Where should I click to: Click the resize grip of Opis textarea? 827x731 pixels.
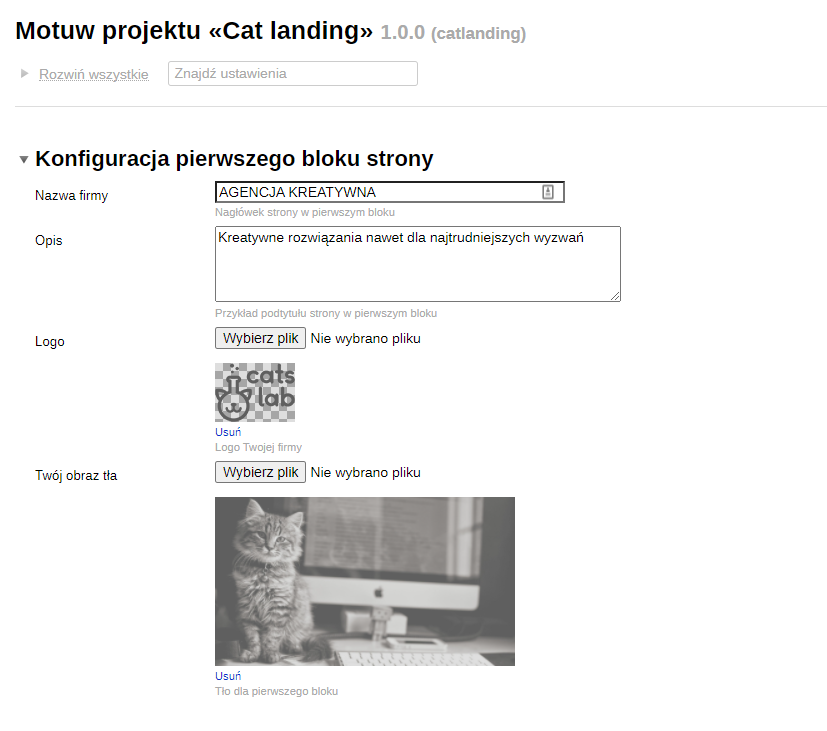coord(615,296)
